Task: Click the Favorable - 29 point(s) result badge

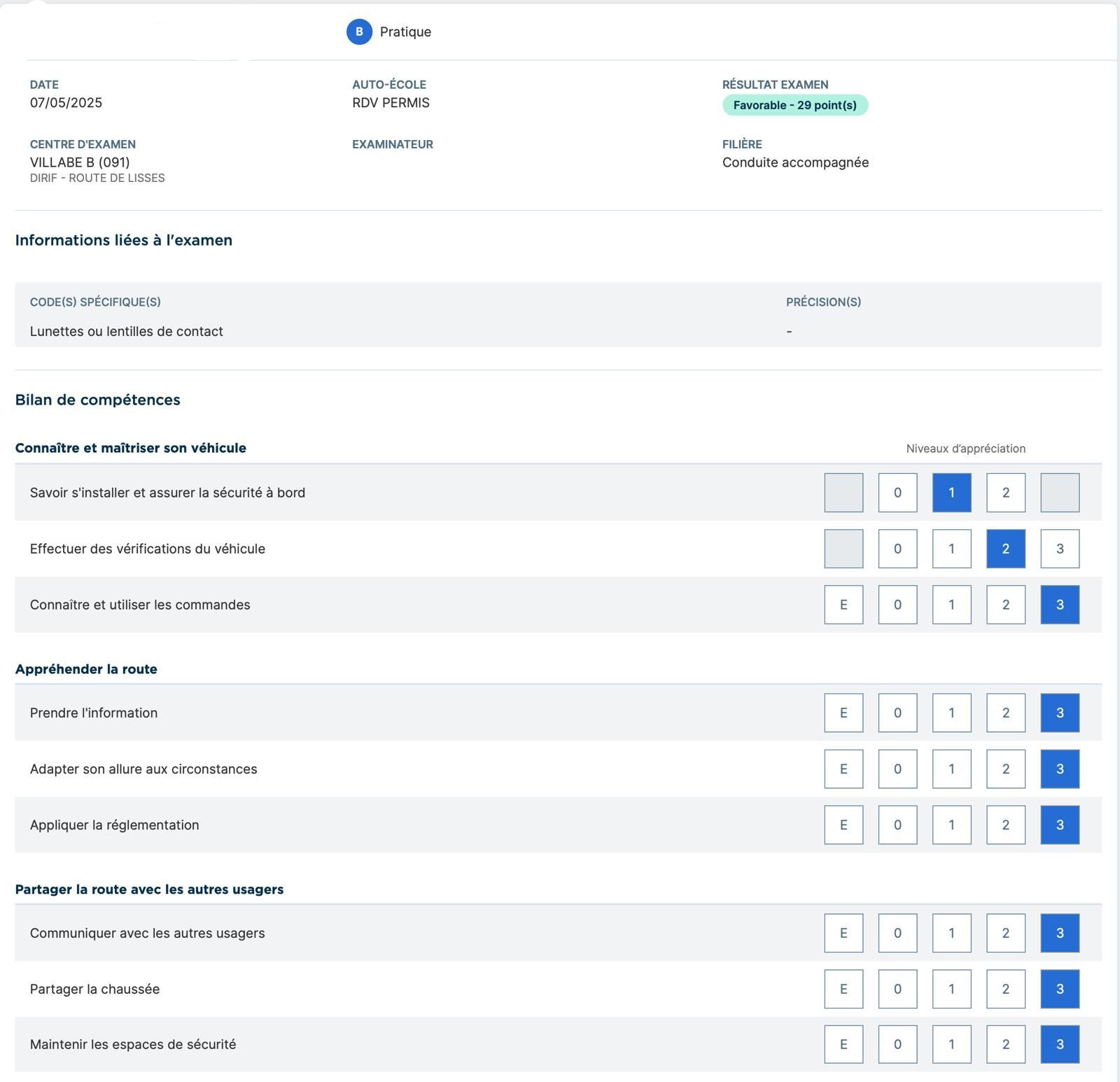Action: pyautogui.click(x=794, y=105)
